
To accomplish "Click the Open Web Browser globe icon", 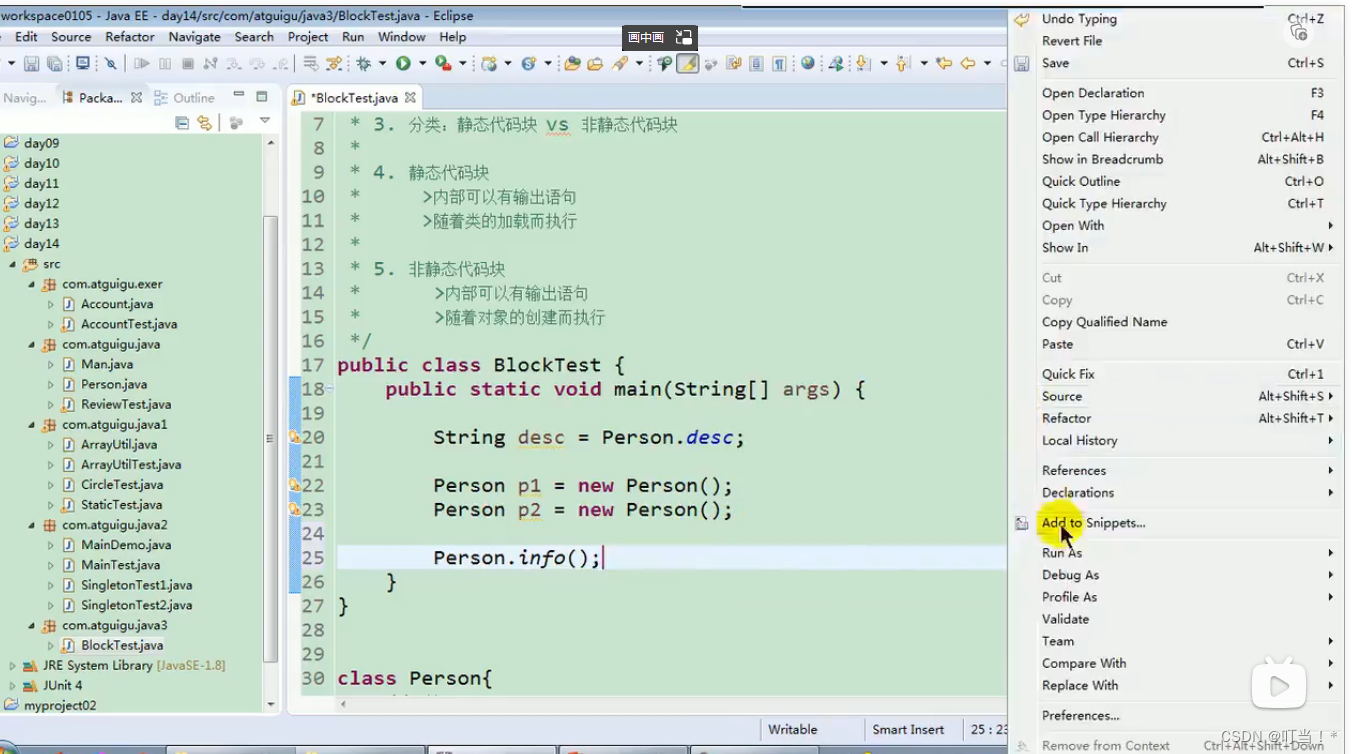I will tap(808, 63).
